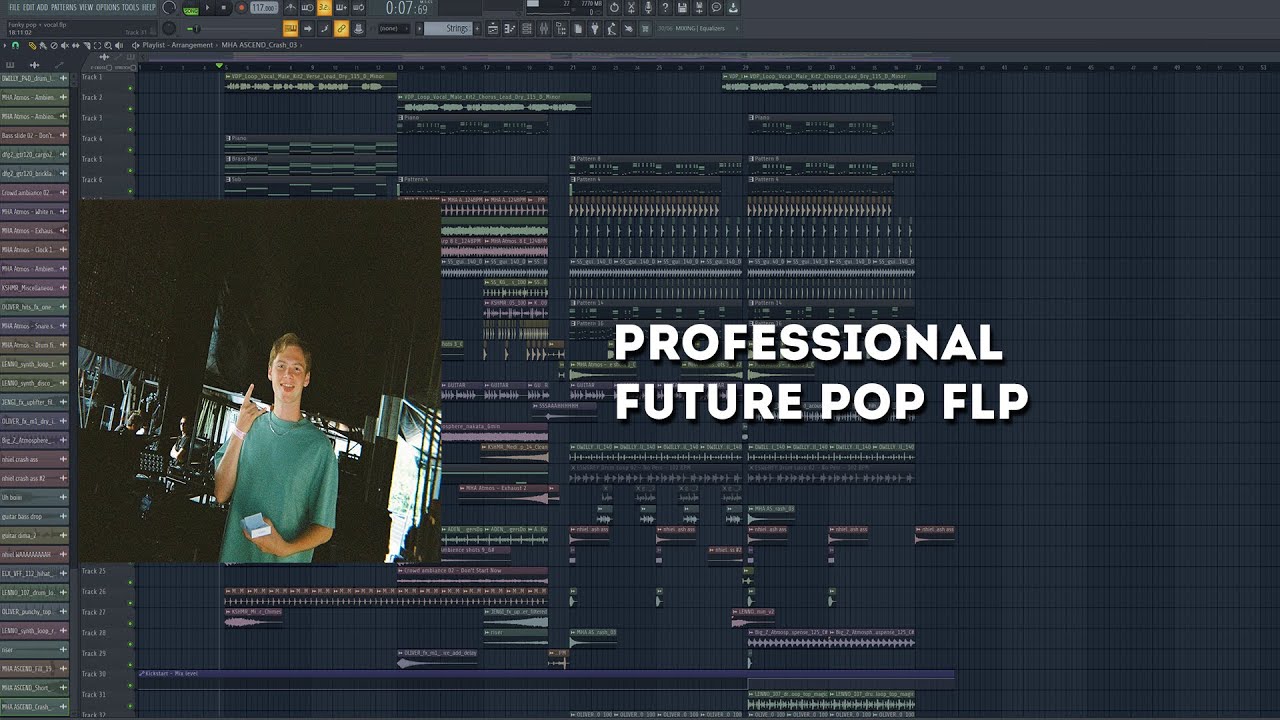Click the download tray icon
Image resolution: width=1280 pixels, height=720 pixels.
click(733, 7)
